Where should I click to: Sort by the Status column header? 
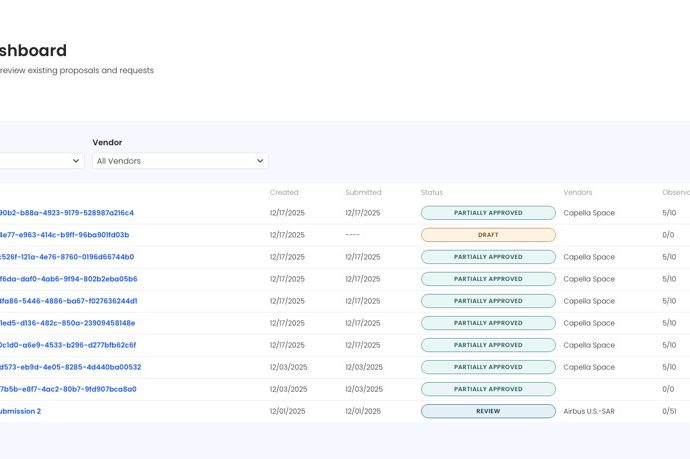[432, 192]
